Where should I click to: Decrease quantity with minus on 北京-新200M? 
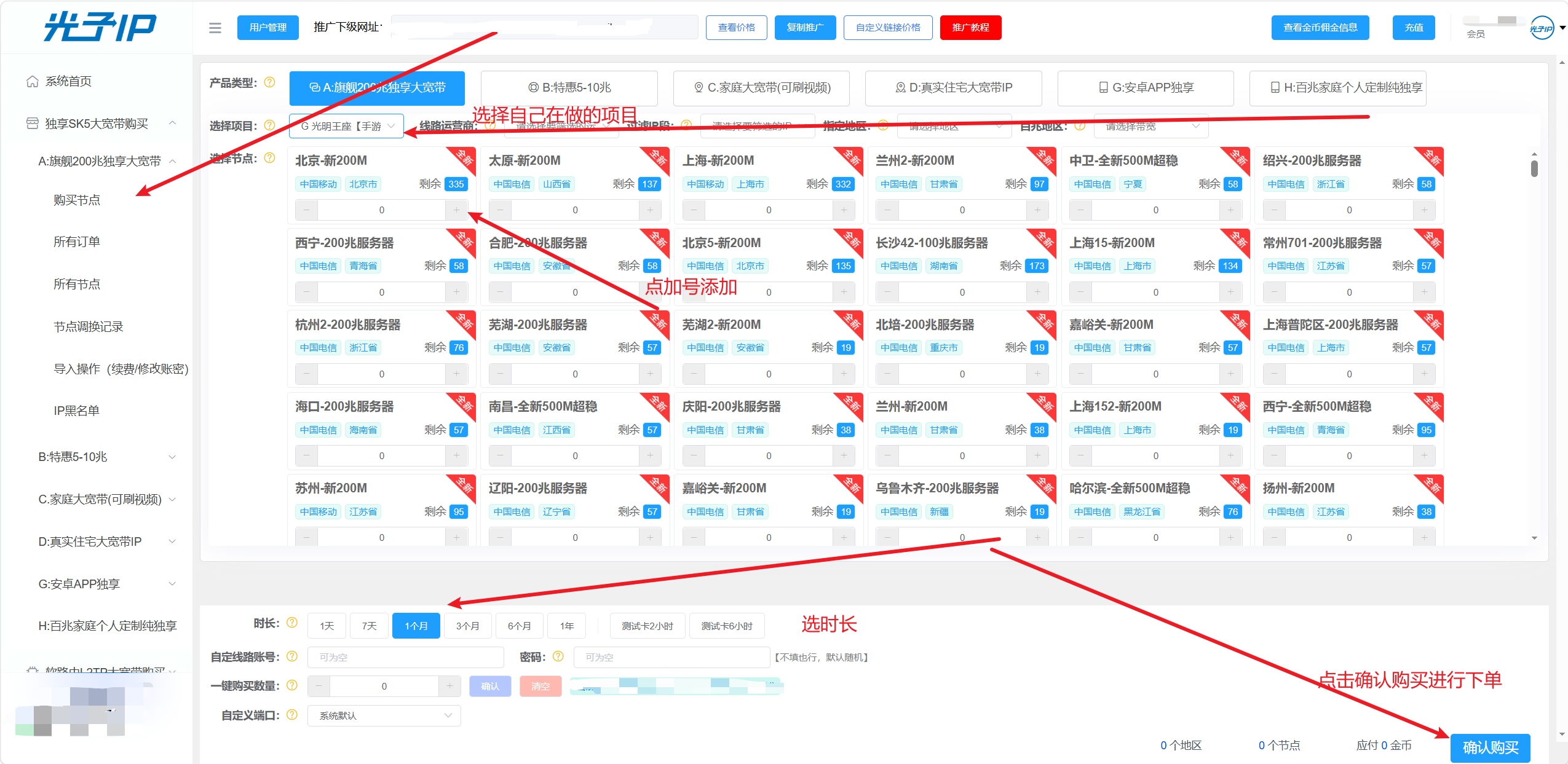[x=306, y=210]
